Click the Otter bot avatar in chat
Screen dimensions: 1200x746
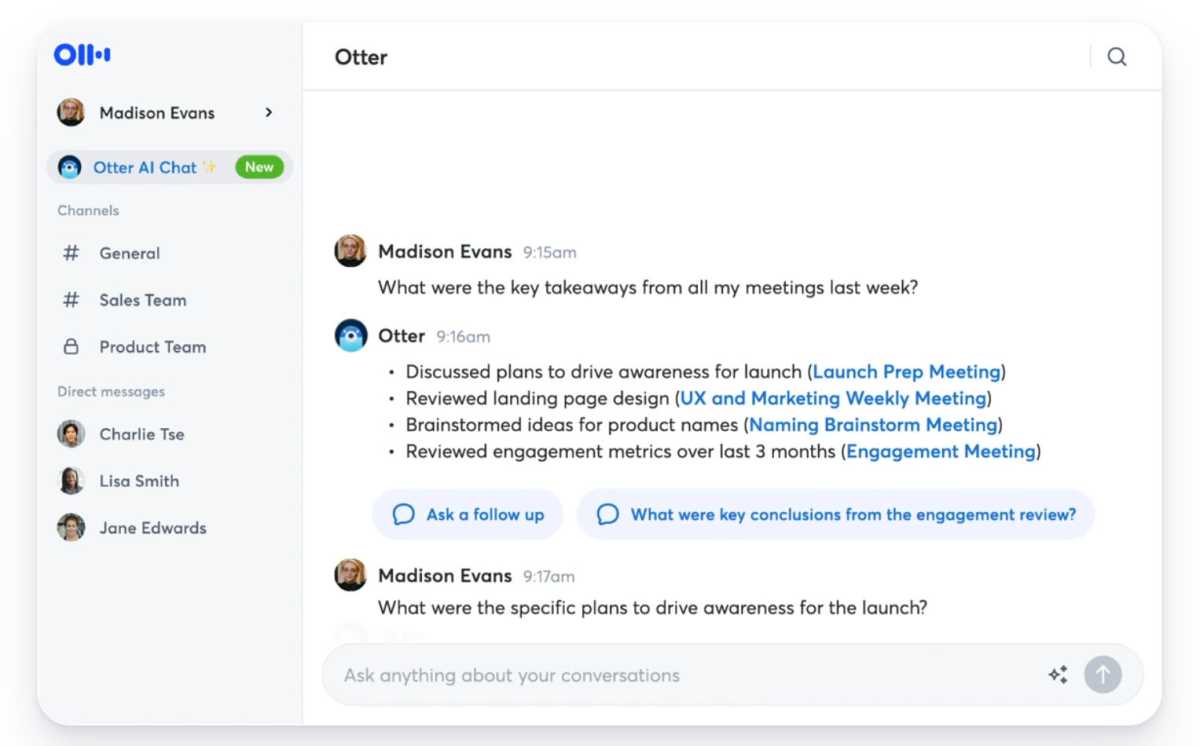click(x=351, y=336)
